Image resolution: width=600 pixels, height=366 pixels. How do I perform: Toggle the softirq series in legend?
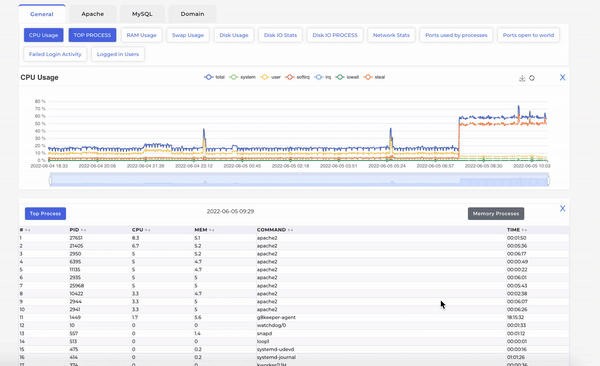[298, 77]
